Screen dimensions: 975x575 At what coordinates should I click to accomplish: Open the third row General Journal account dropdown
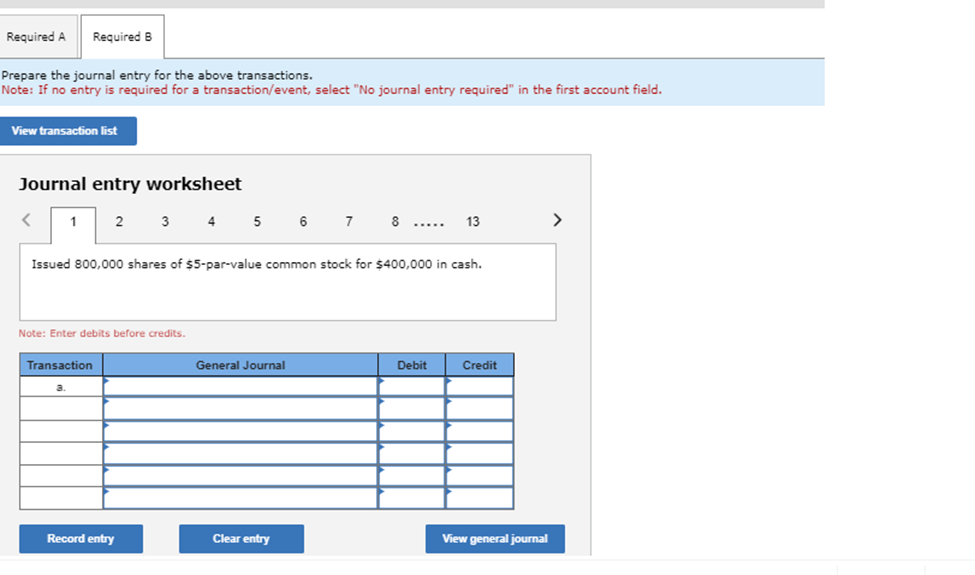pyautogui.click(x=241, y=431)
